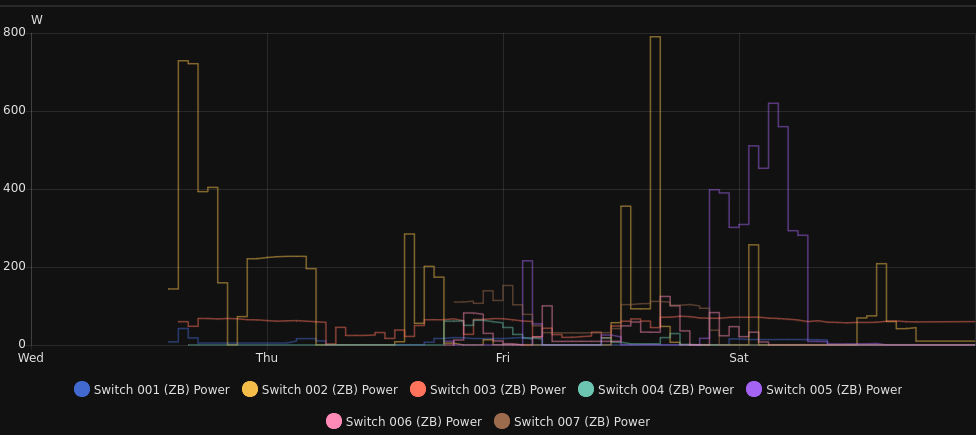Click the tallest yellow peak near 800 W
The height and width of the screenshot is (435, 976).
click(655, 38)
